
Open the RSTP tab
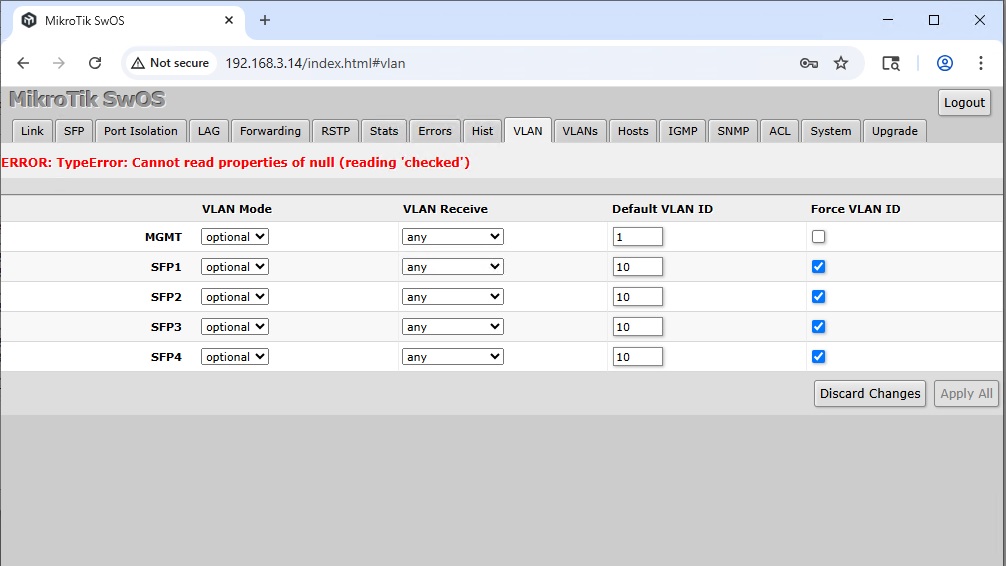336,131
